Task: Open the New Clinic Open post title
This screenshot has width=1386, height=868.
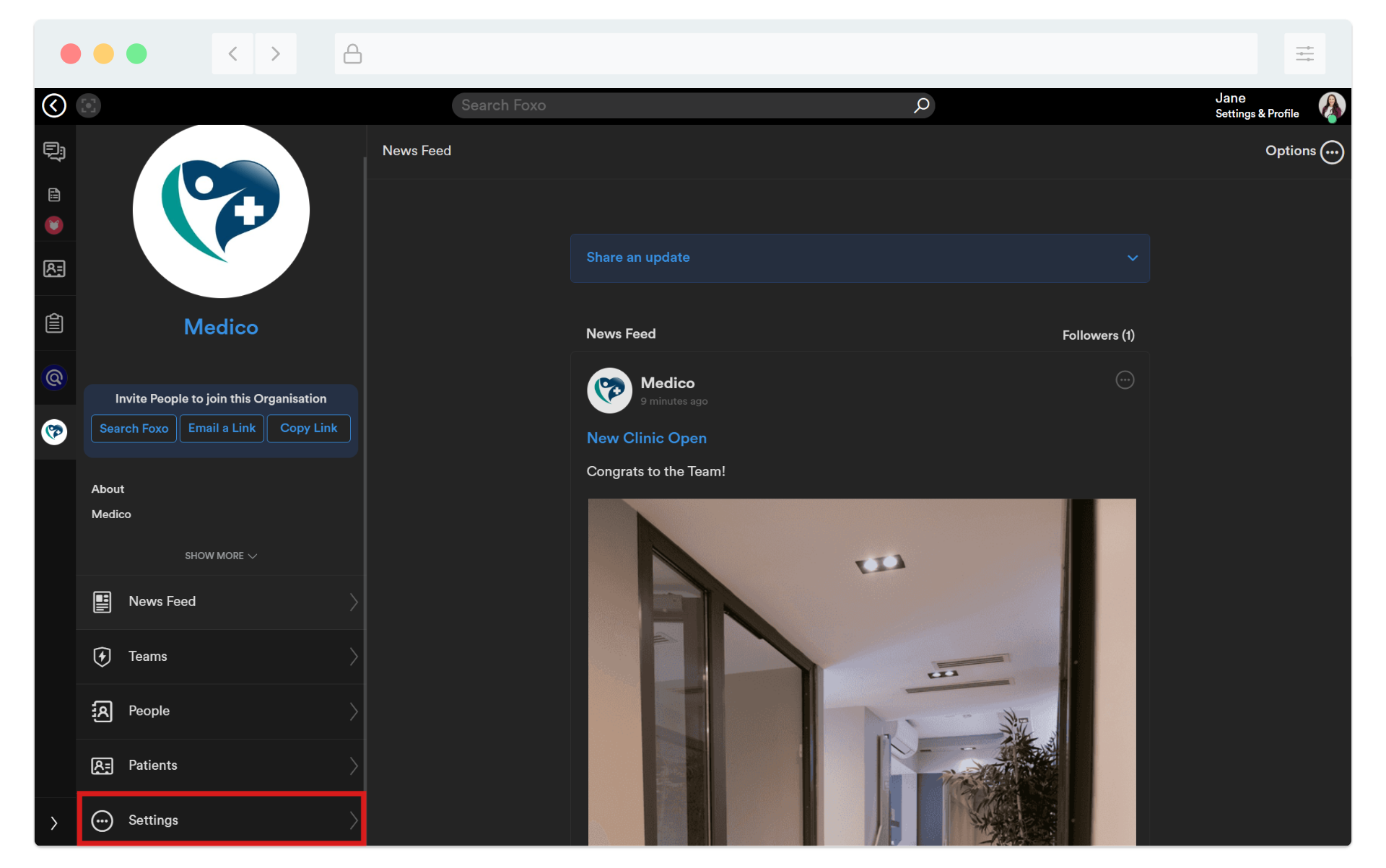Action: tap(646, 439)
